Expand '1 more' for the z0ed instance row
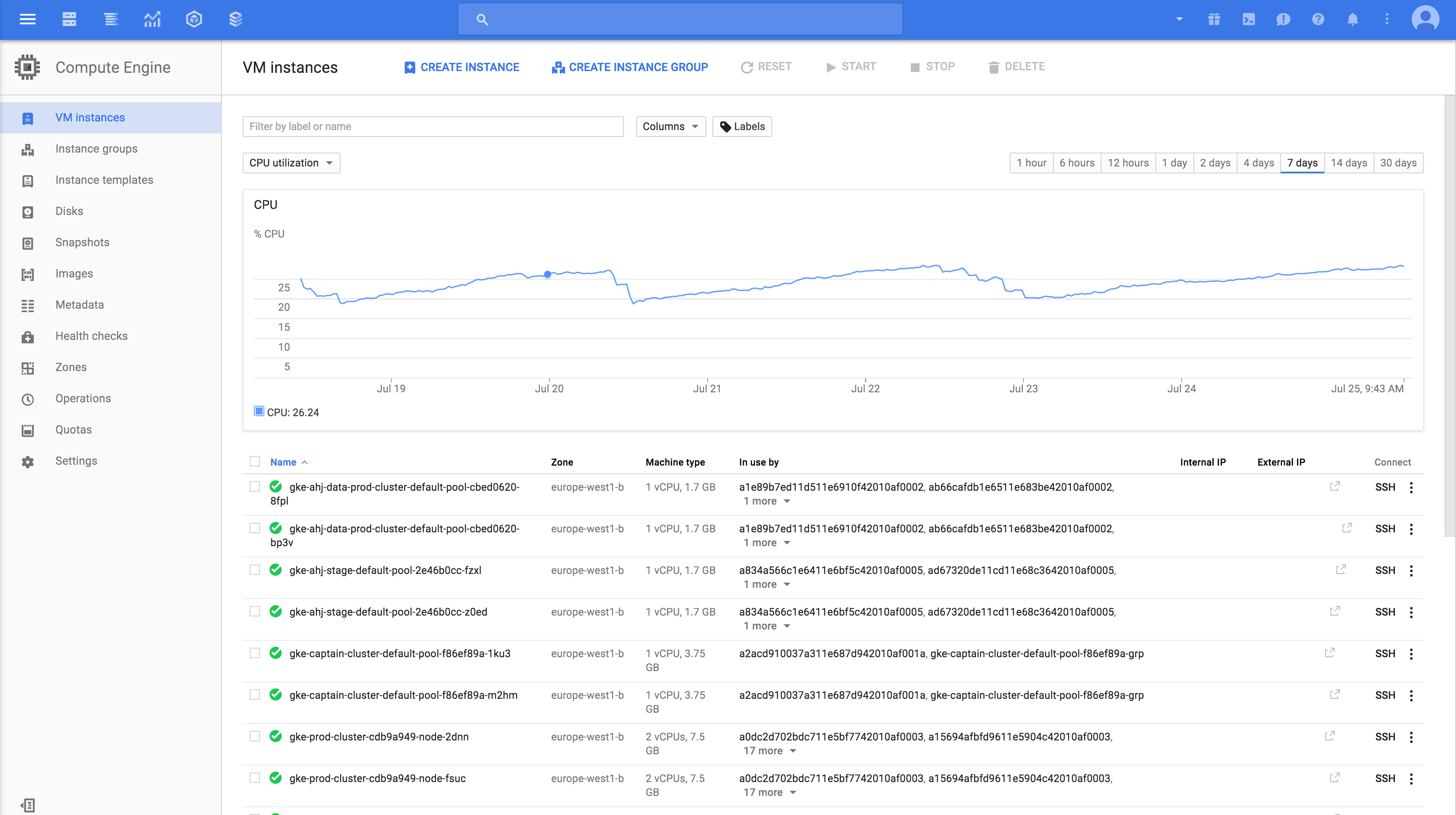 [x=767, y=626]
